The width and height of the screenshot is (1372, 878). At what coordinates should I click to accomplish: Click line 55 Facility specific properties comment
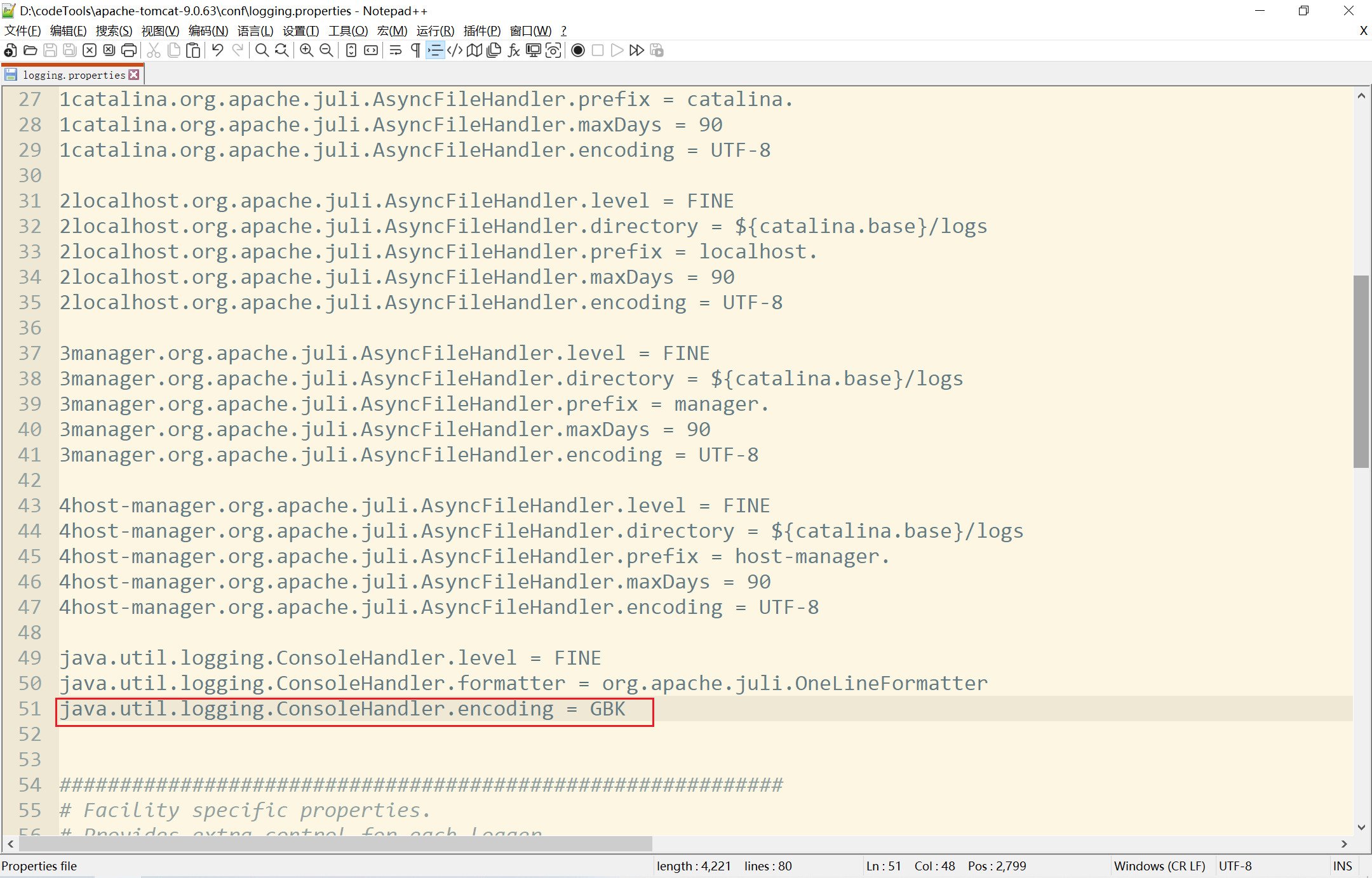245,811
